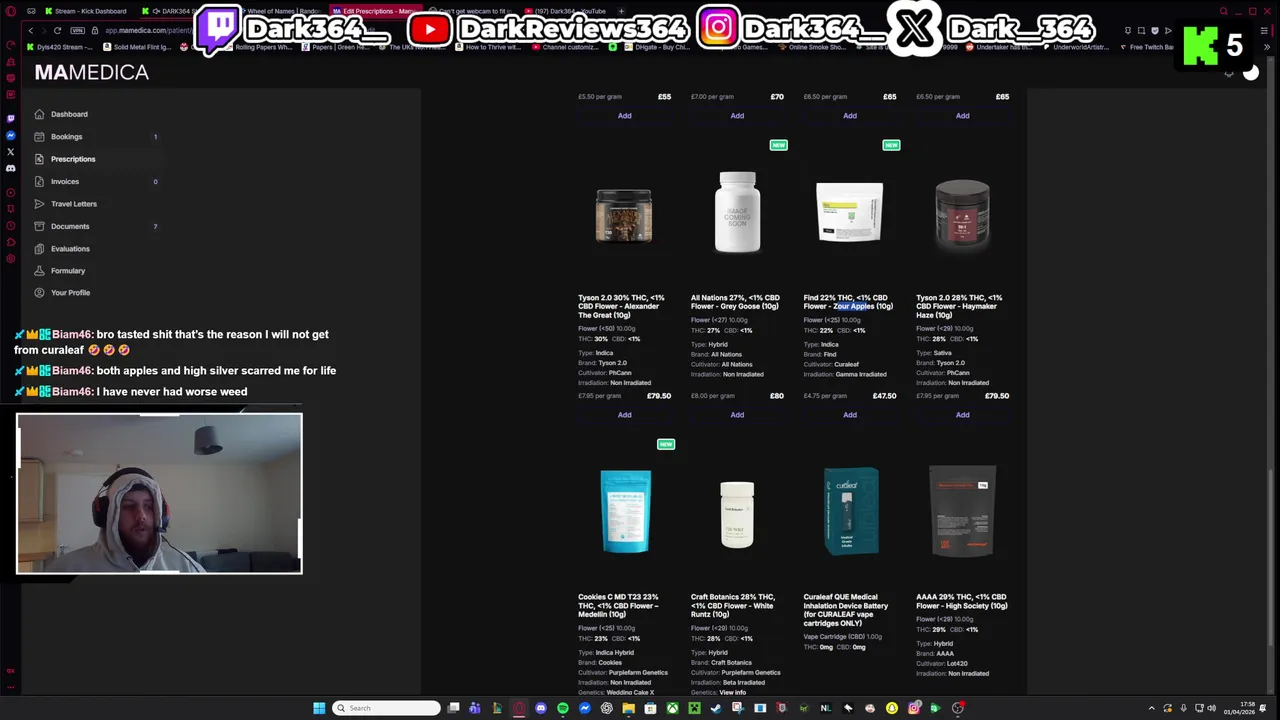This screenshot has width=1280, height=720.
Task: Open Curaleaf QUE battery box image
Action: [x=850, y=511]
